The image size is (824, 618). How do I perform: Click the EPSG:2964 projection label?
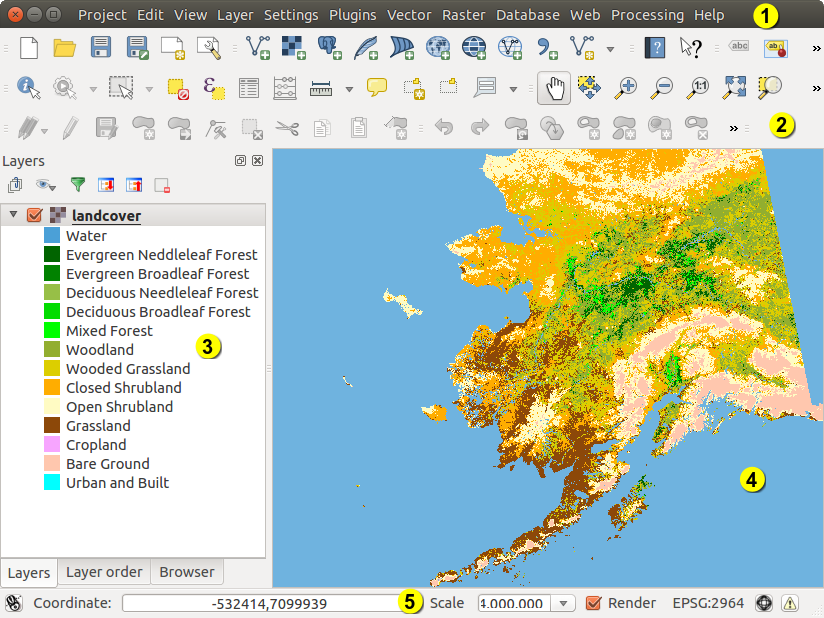(x=709, y=603)
